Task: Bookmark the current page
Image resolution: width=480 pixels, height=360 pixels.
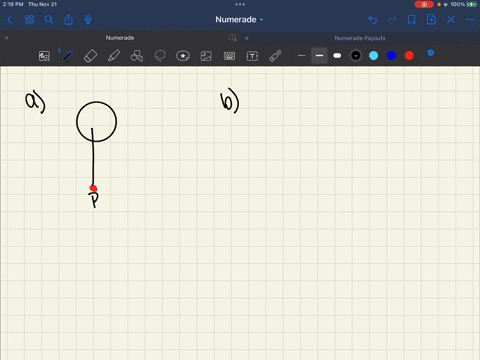Action: tap(412, 20)
